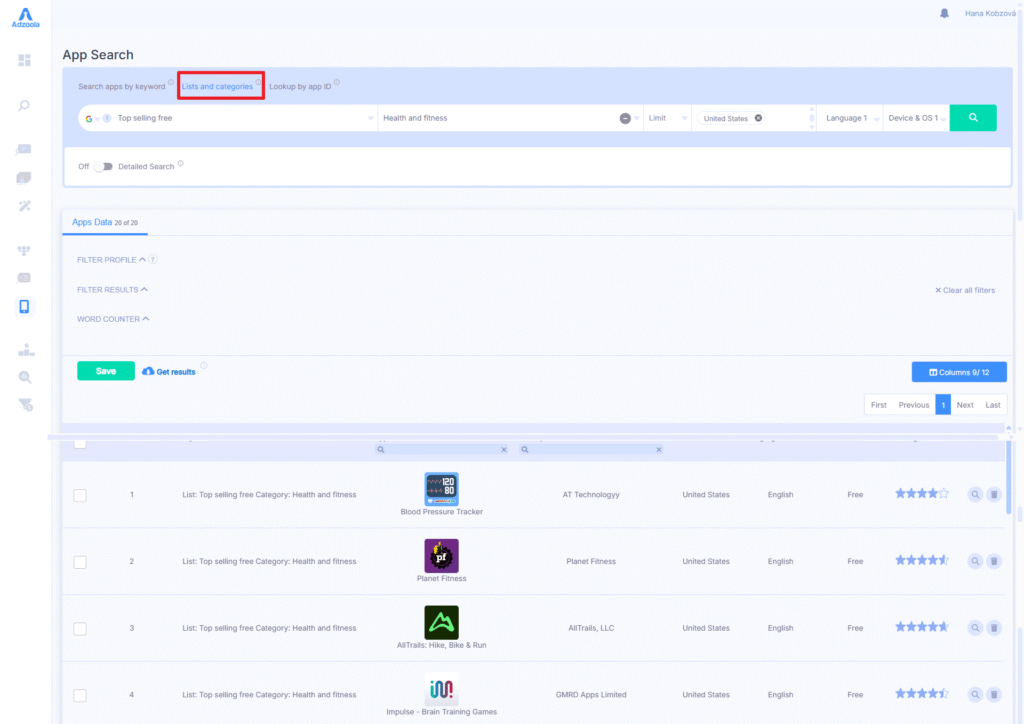
Task: Click the Clear all filters link
Action: [x=965, y=290]
